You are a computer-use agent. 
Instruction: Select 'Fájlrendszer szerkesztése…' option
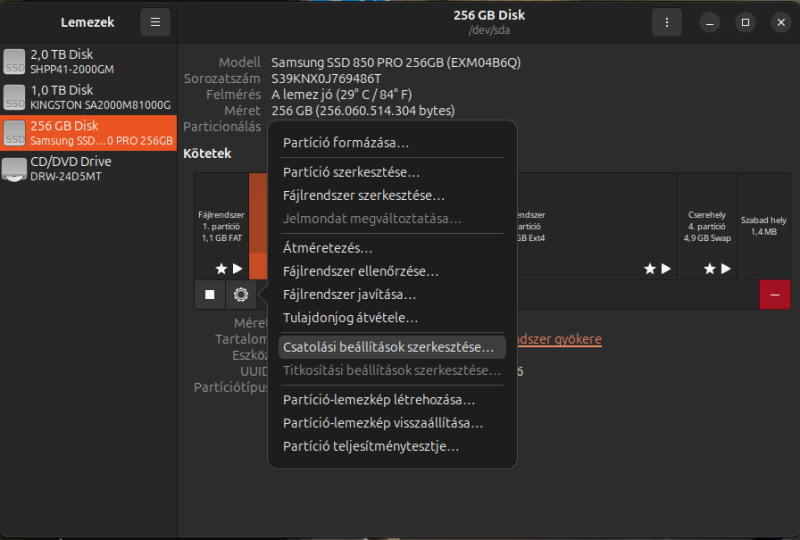(364, 196)
